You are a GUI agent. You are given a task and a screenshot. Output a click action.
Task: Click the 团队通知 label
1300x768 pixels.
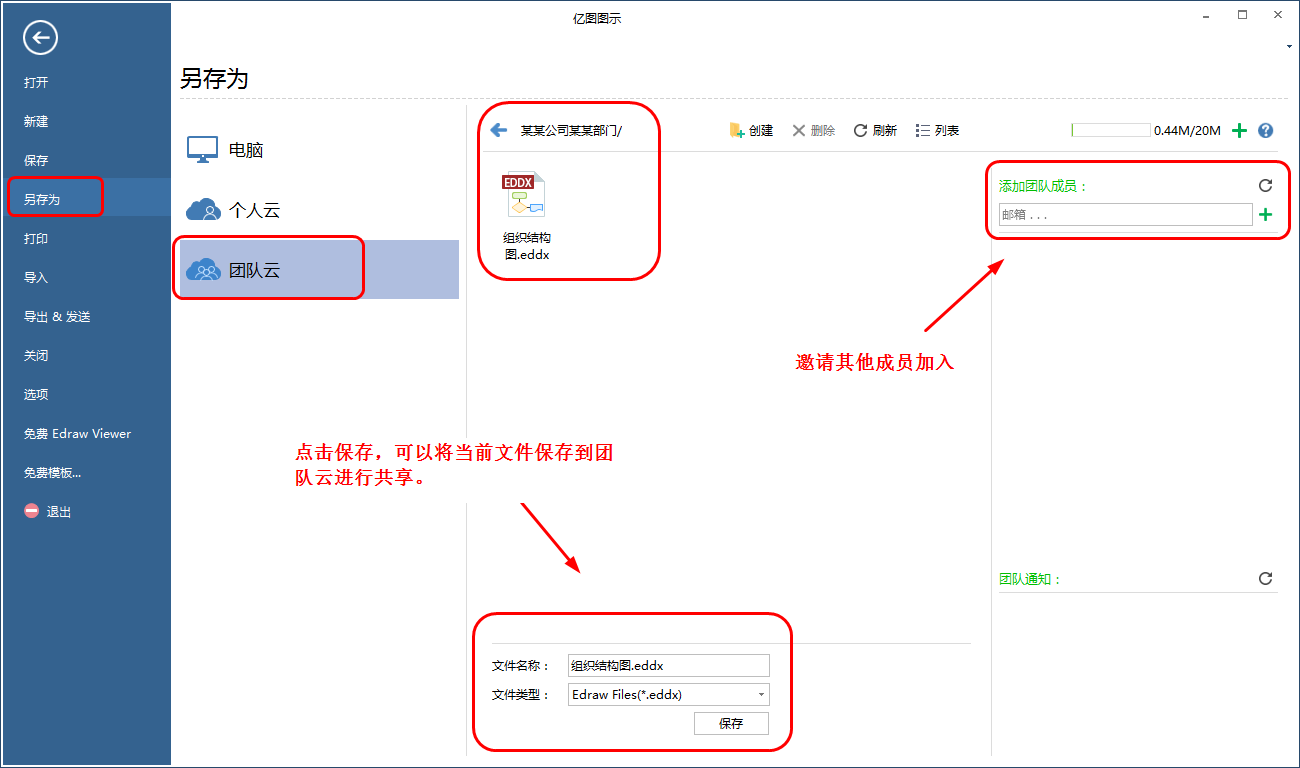[1030, 579]
